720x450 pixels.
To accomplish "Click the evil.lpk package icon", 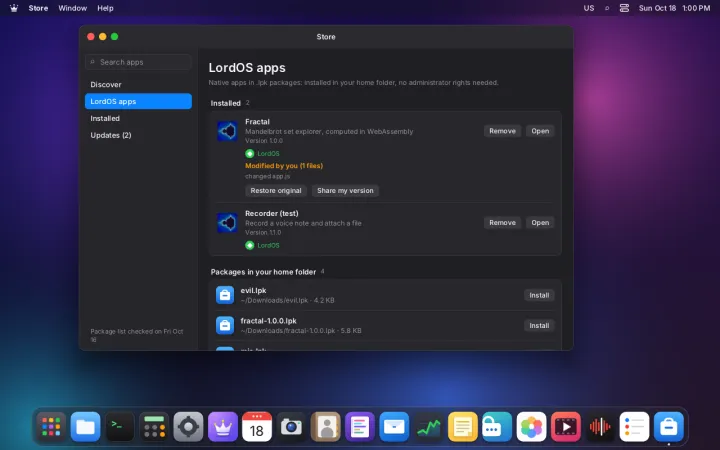I will [x=225, y=295].
